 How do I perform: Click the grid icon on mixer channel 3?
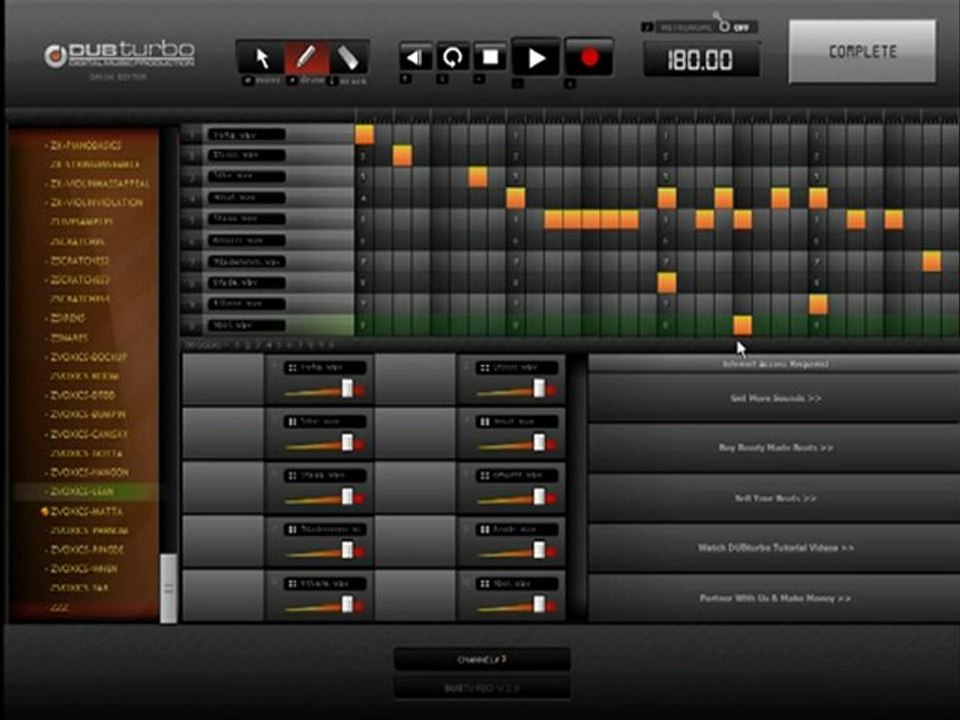coord(293,422)
